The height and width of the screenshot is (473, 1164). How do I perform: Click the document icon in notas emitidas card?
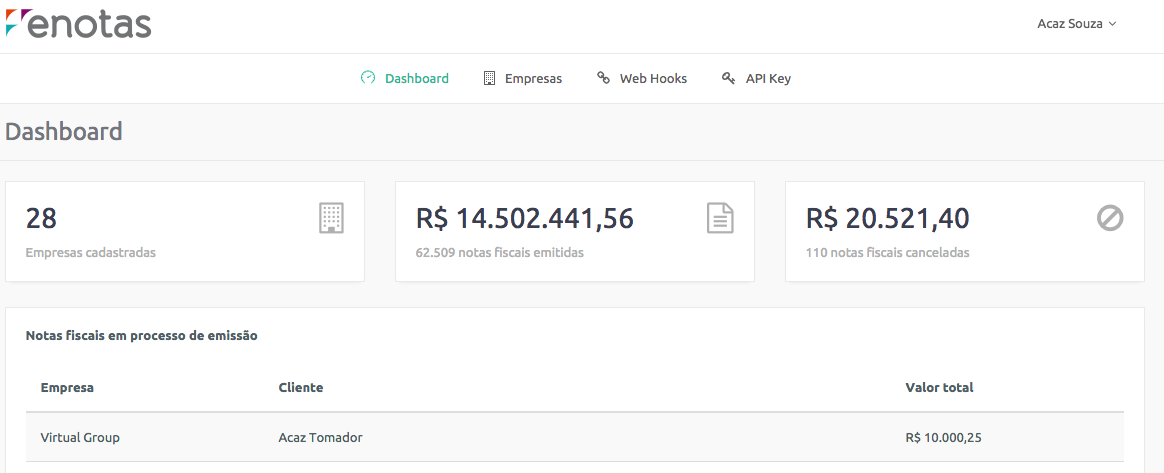pos(720,218)
